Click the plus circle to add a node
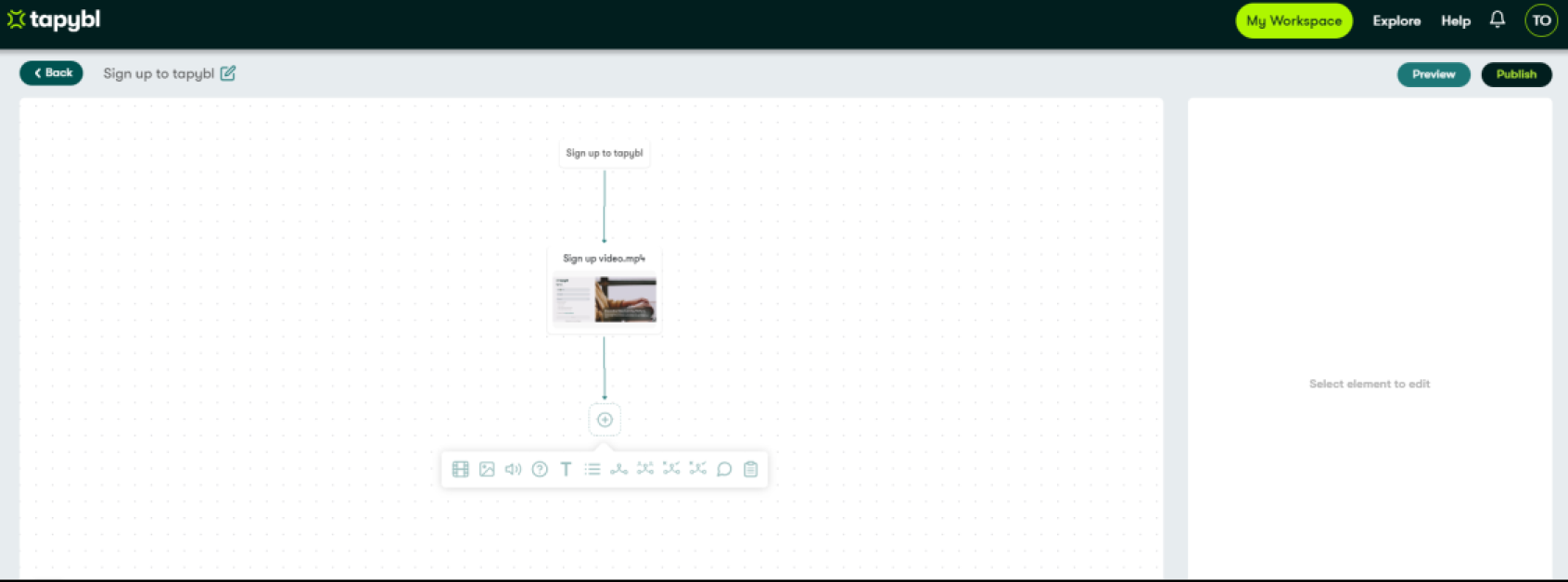 (605, 420)
